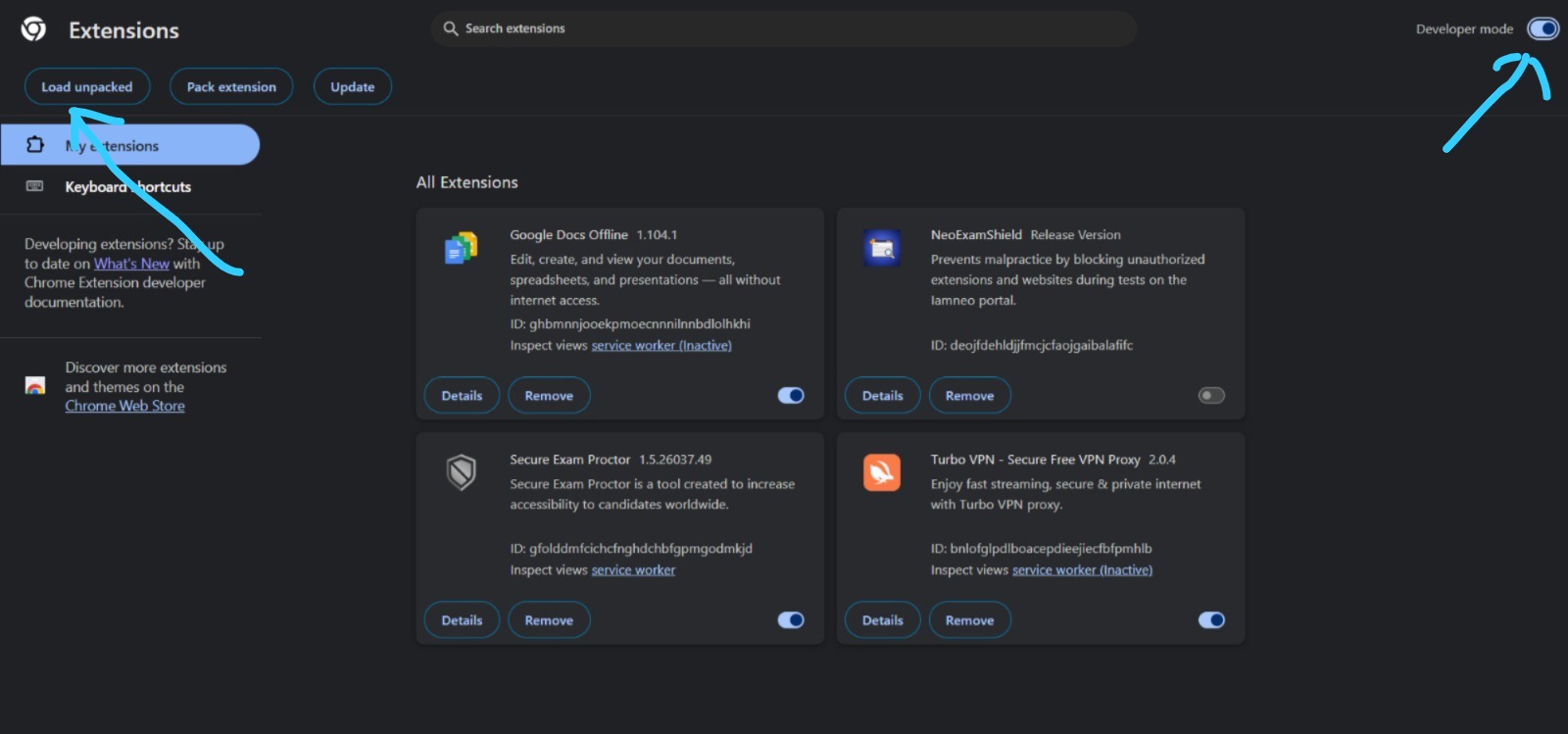The height and width of the screenshot is (734, 1568).
Task: Click the Developer mode label
Action: (x=1464, y=28)
